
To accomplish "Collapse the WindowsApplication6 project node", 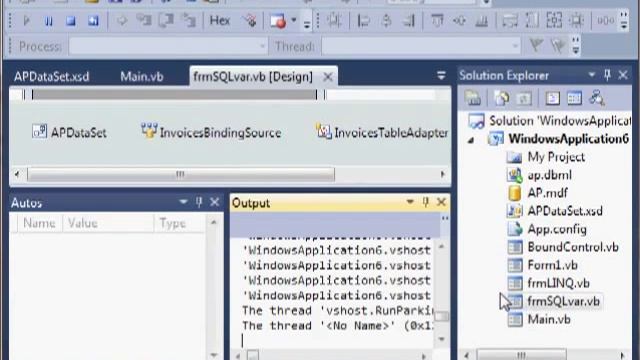I will [x=471, y=140].
